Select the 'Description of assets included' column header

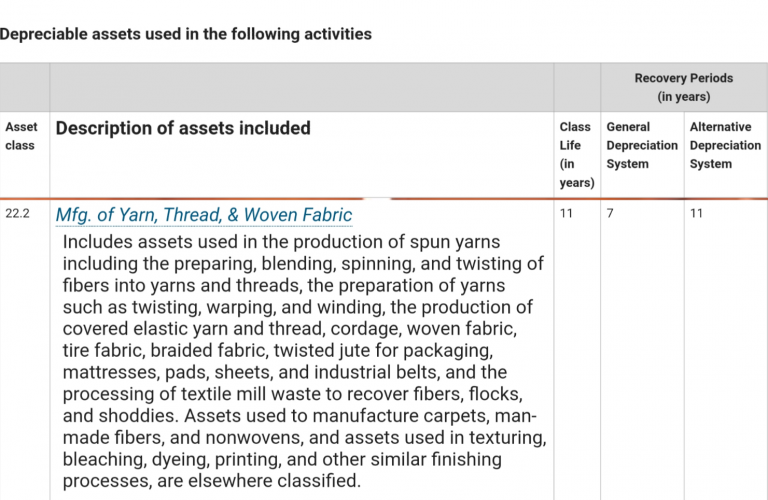[x=183, y=128]
